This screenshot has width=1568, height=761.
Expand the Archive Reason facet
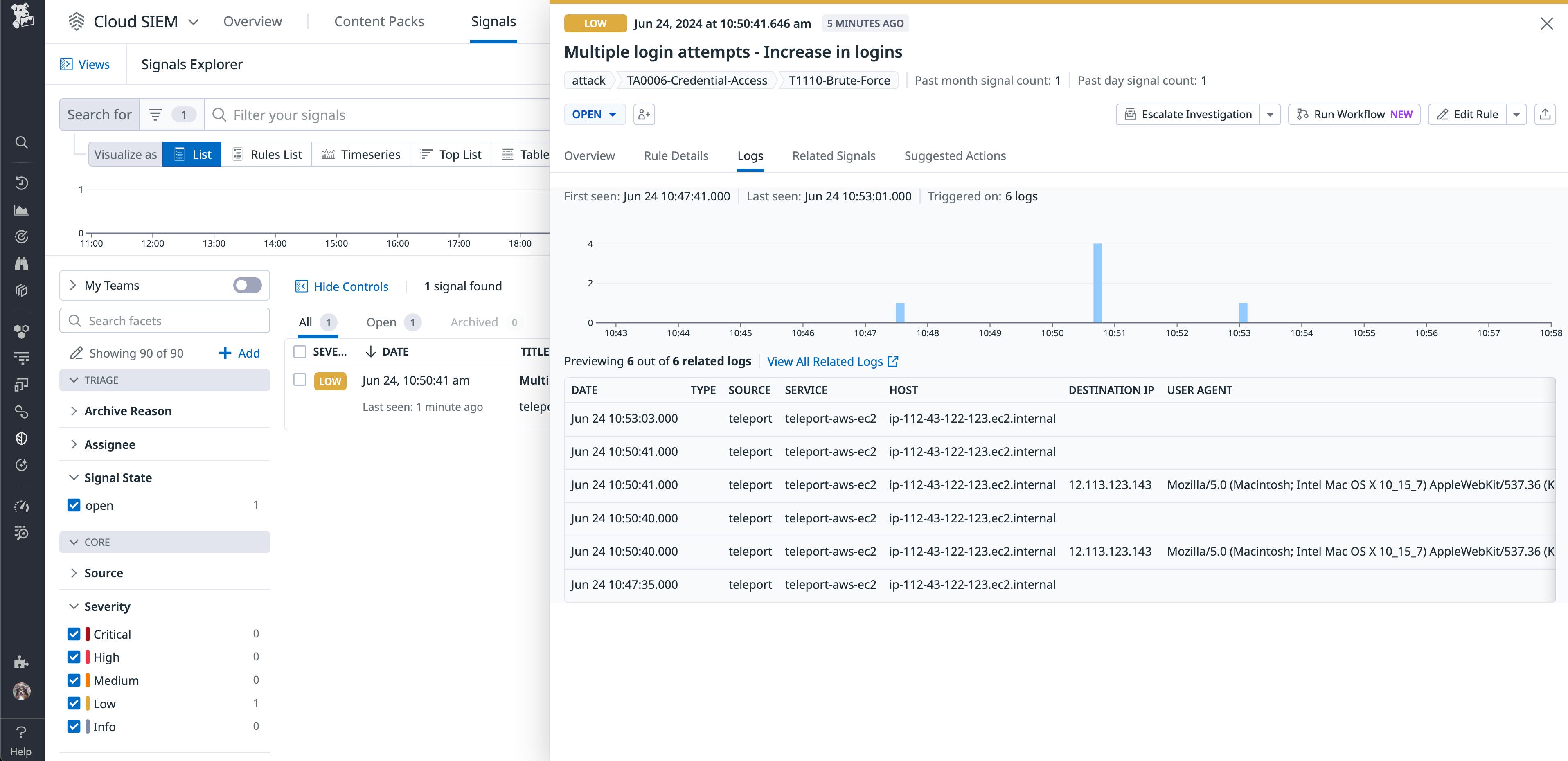click(128, 411)
